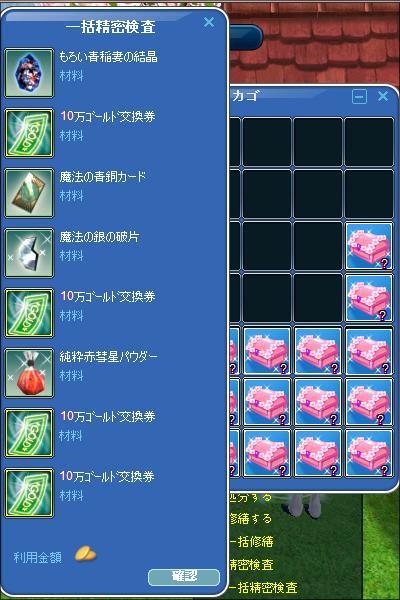Click the last 10万ゴールド交換券 ticket icon
400x600 pixels.
tap(29, 493)
